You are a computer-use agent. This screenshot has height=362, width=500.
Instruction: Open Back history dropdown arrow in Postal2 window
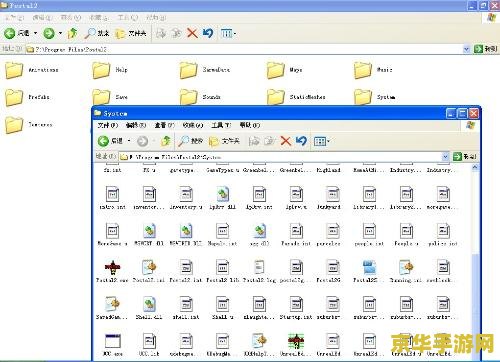[35, 33]
